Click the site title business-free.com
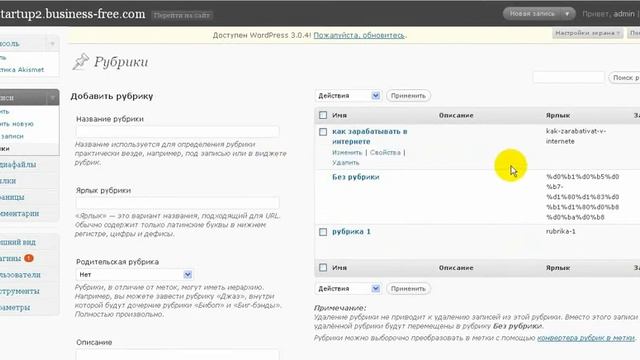The width and height of the screenshot is (640, 360). point(73,14)
